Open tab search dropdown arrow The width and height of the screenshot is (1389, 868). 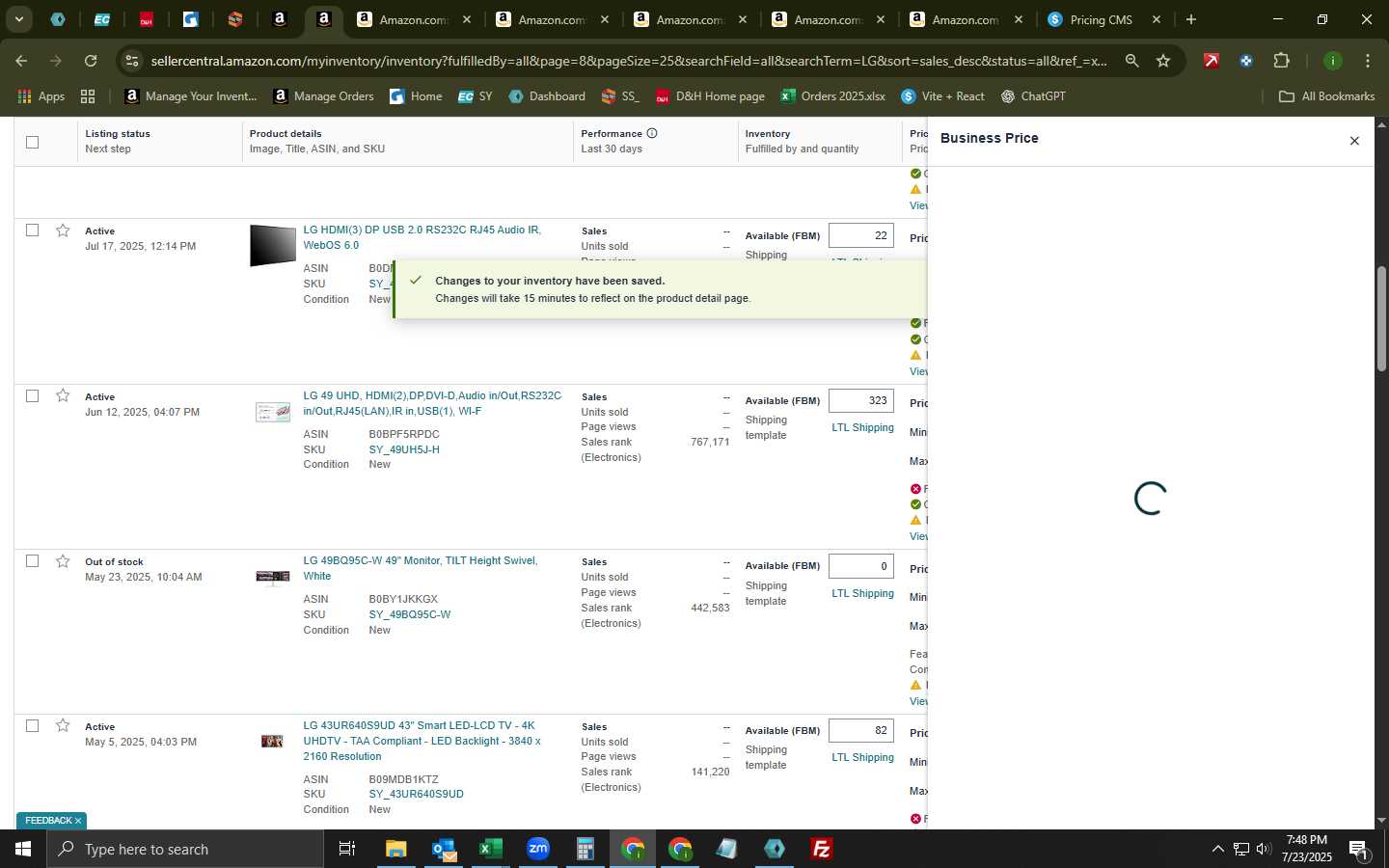[x=18, y=19]
